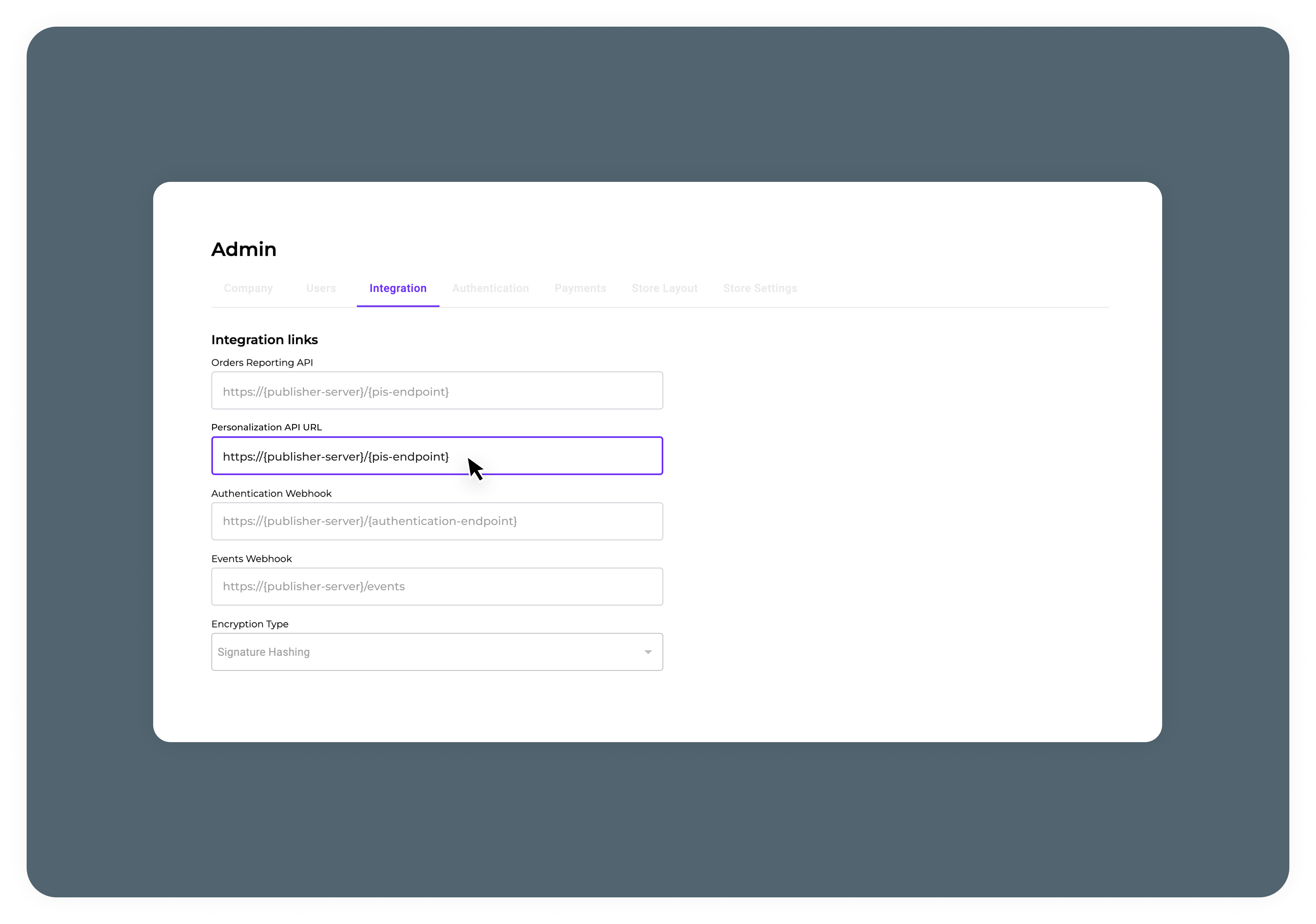Click the Personalization API URL label

pyautogui.click(x=266, y=427)
